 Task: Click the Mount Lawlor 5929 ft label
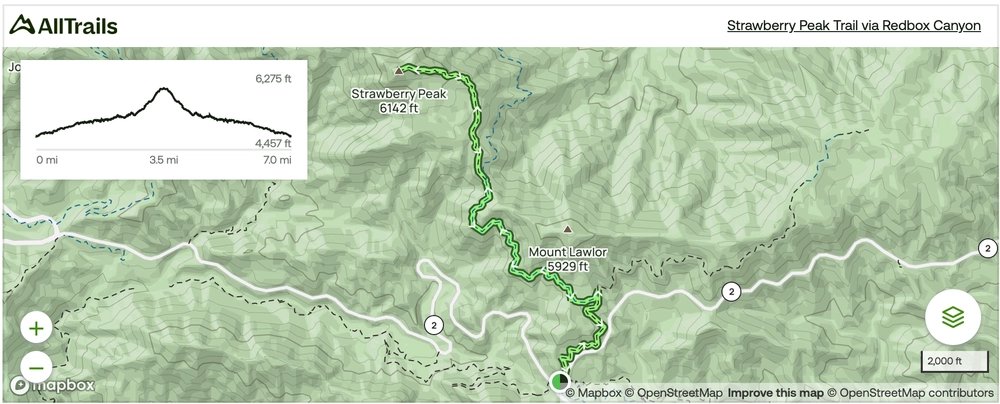pos(568,260)
